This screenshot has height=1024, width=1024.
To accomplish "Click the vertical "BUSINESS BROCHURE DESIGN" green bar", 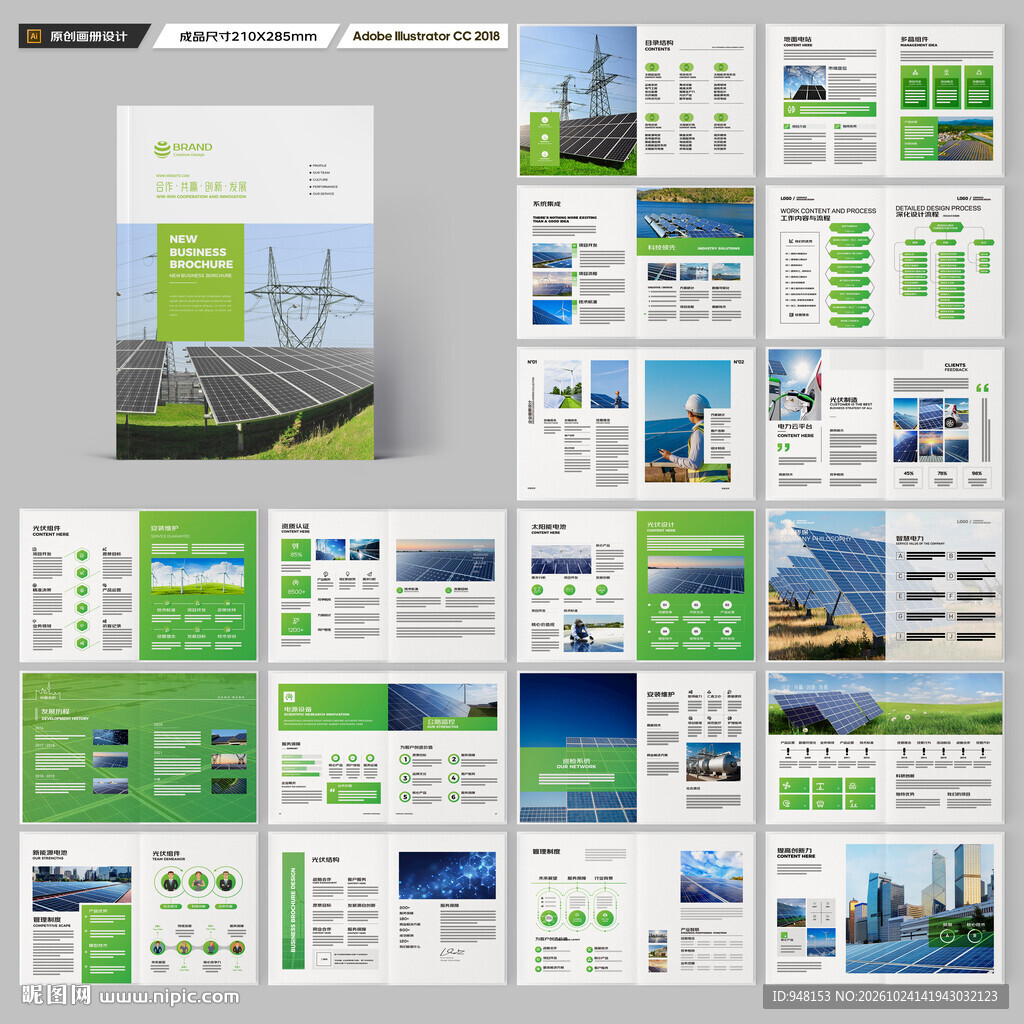I will 293,910.
